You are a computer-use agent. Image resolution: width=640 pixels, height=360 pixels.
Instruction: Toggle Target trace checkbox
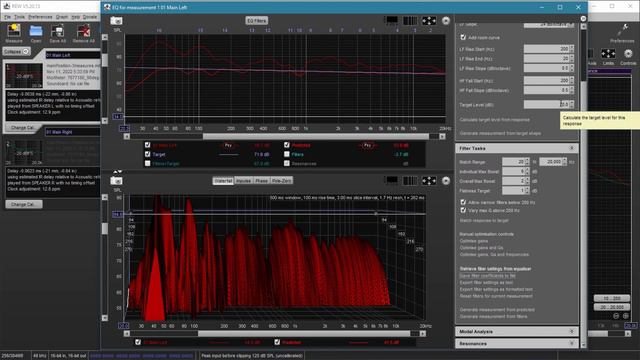[x=148, y=154]
